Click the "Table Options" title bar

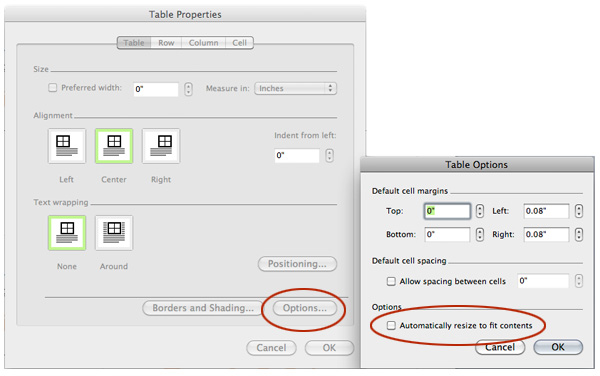[477, 164]
